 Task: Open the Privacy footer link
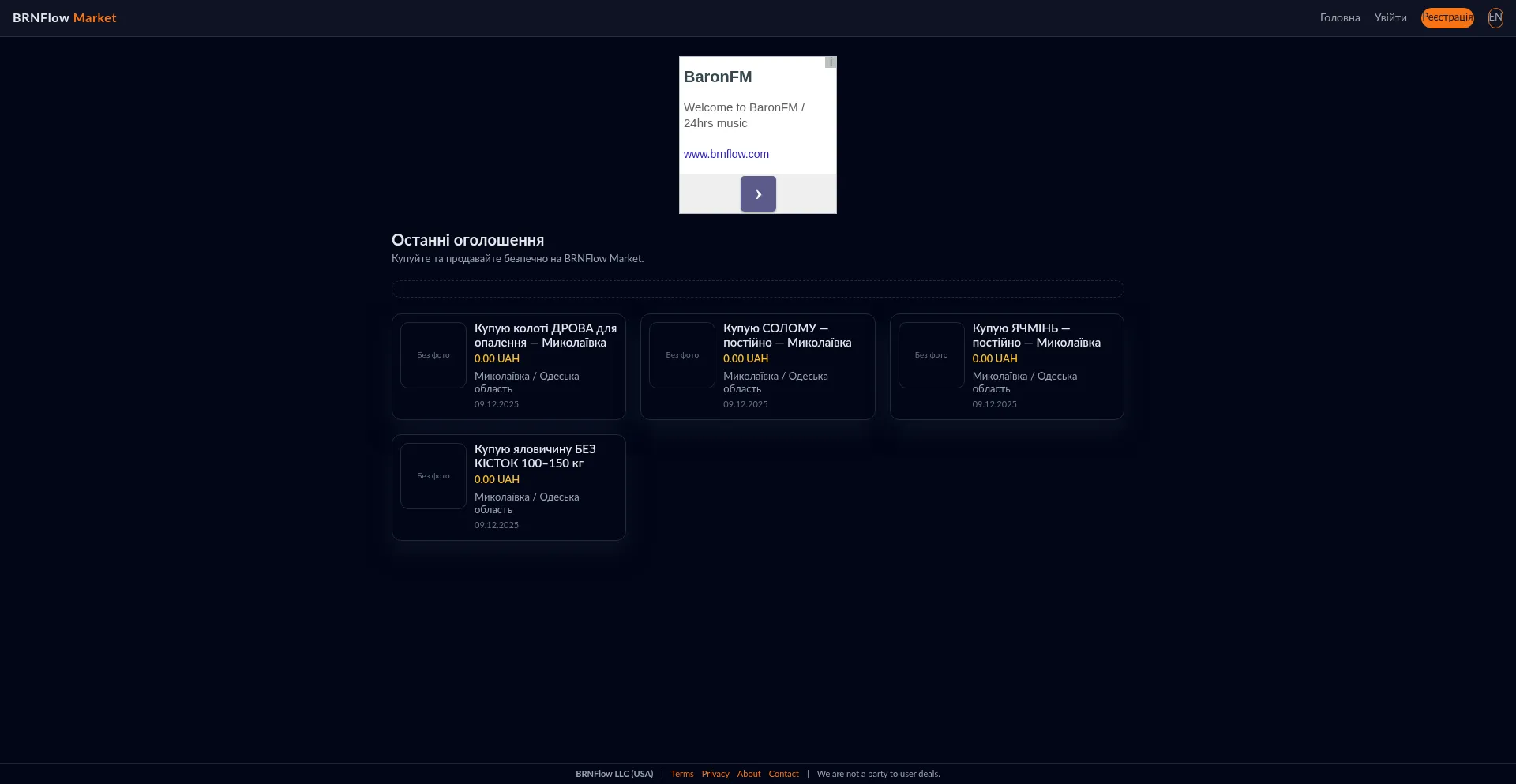[x=715, y=774]
